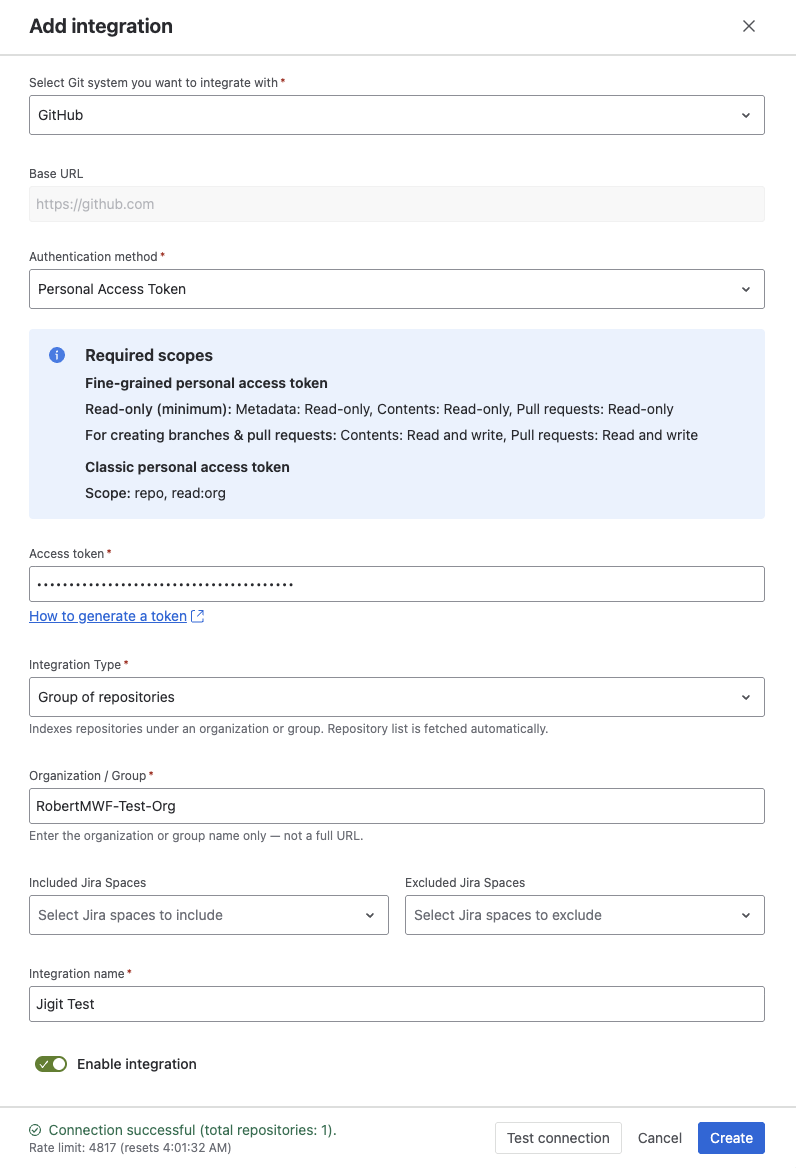
Task: Click the Cancel button
Action: (x=660, y=1137)
